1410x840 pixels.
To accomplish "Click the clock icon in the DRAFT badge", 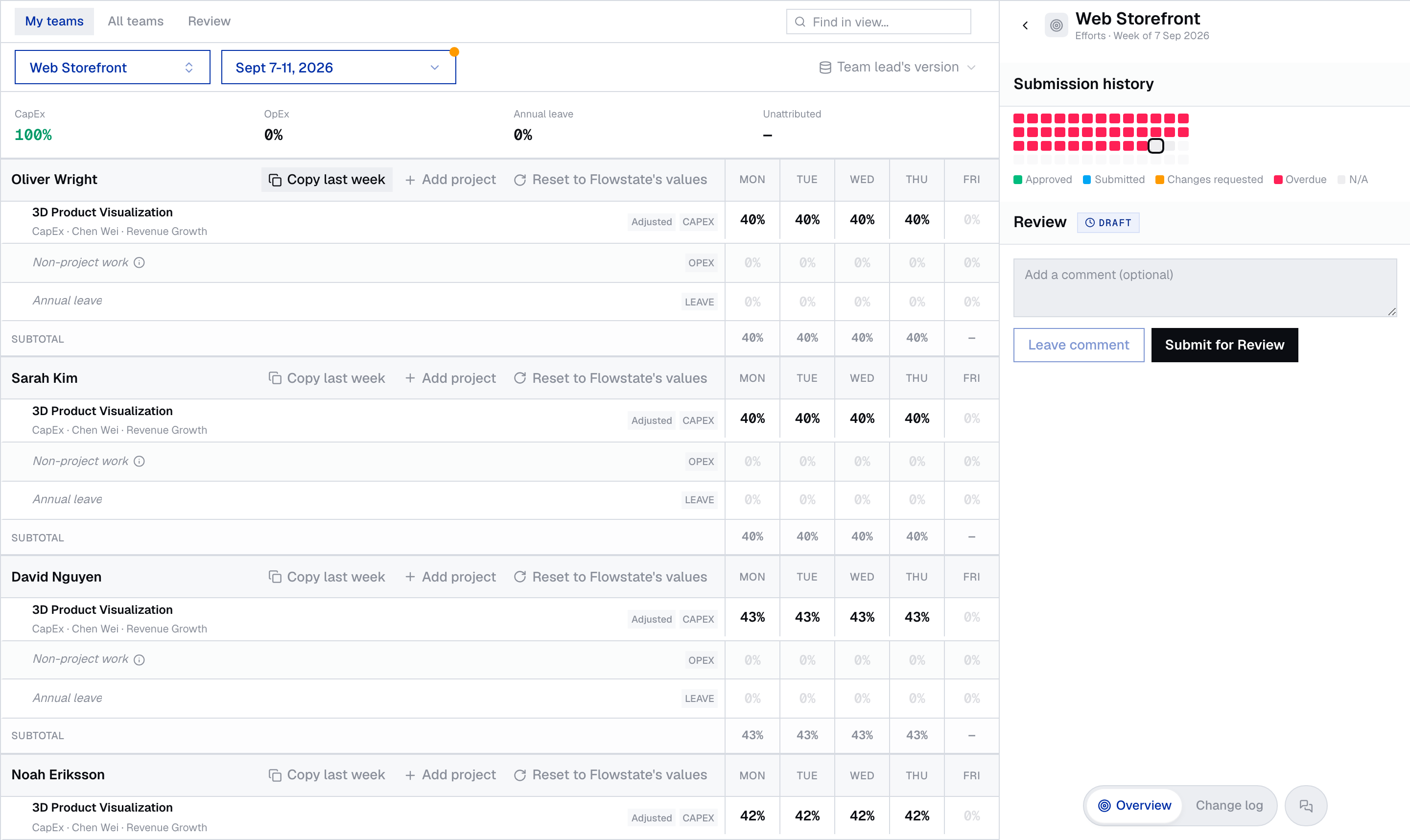I will pyautogui.click(x=1090, y=223).
